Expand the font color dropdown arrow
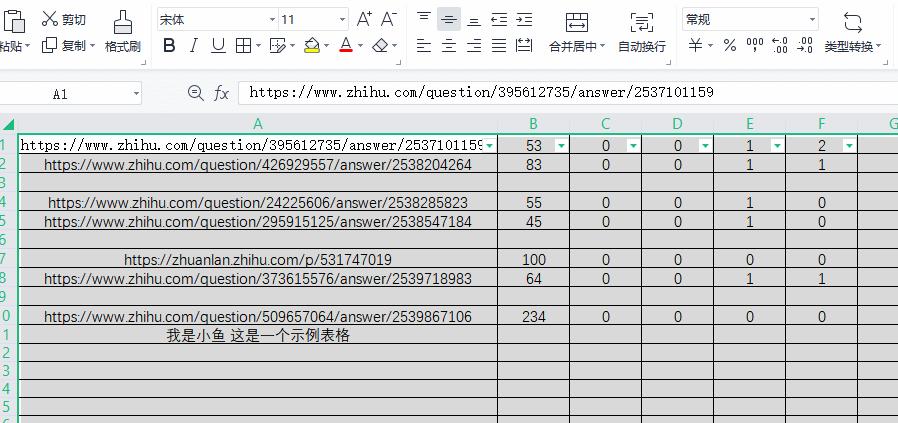 (x=360, y=46)
